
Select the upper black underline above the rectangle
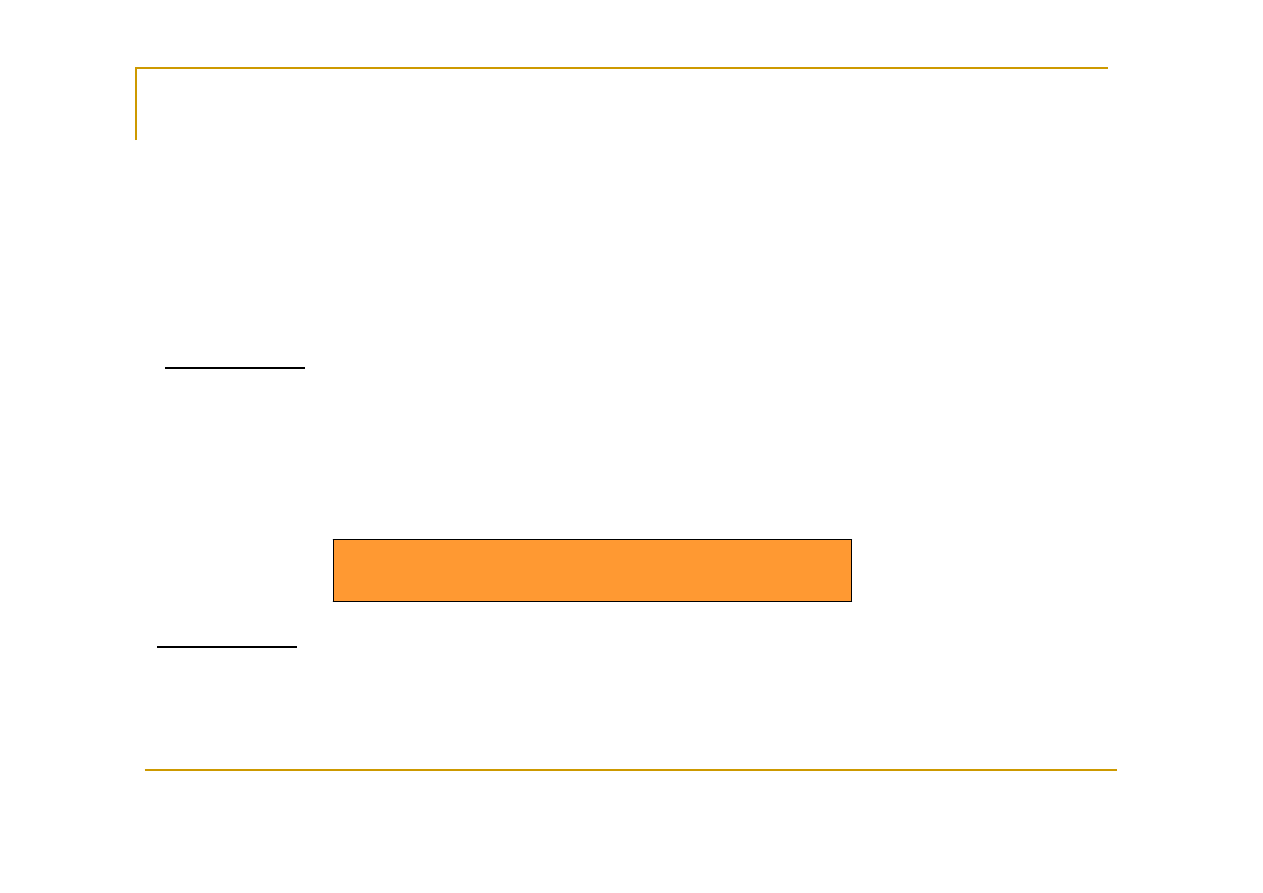(x=235, y=368)
